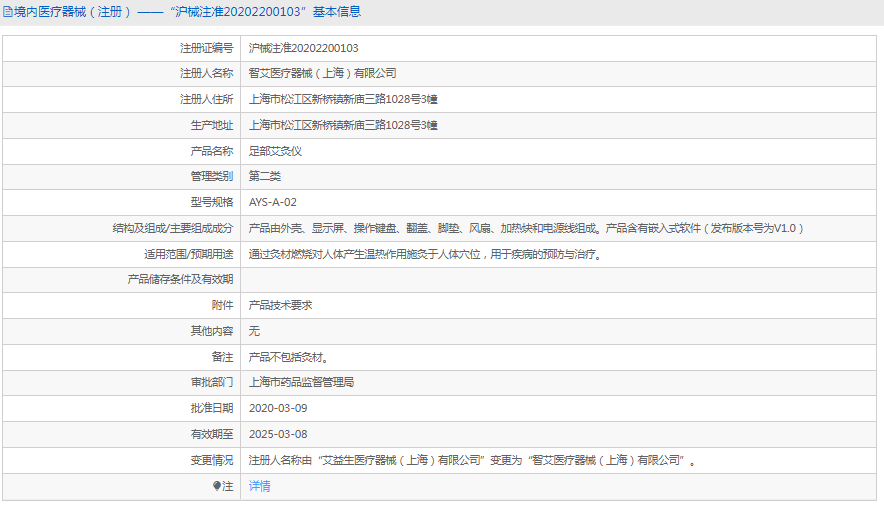Viewport: 884px width, 505px height.
Task: Click the 备注 label
Action: click(x=222, y=357)
